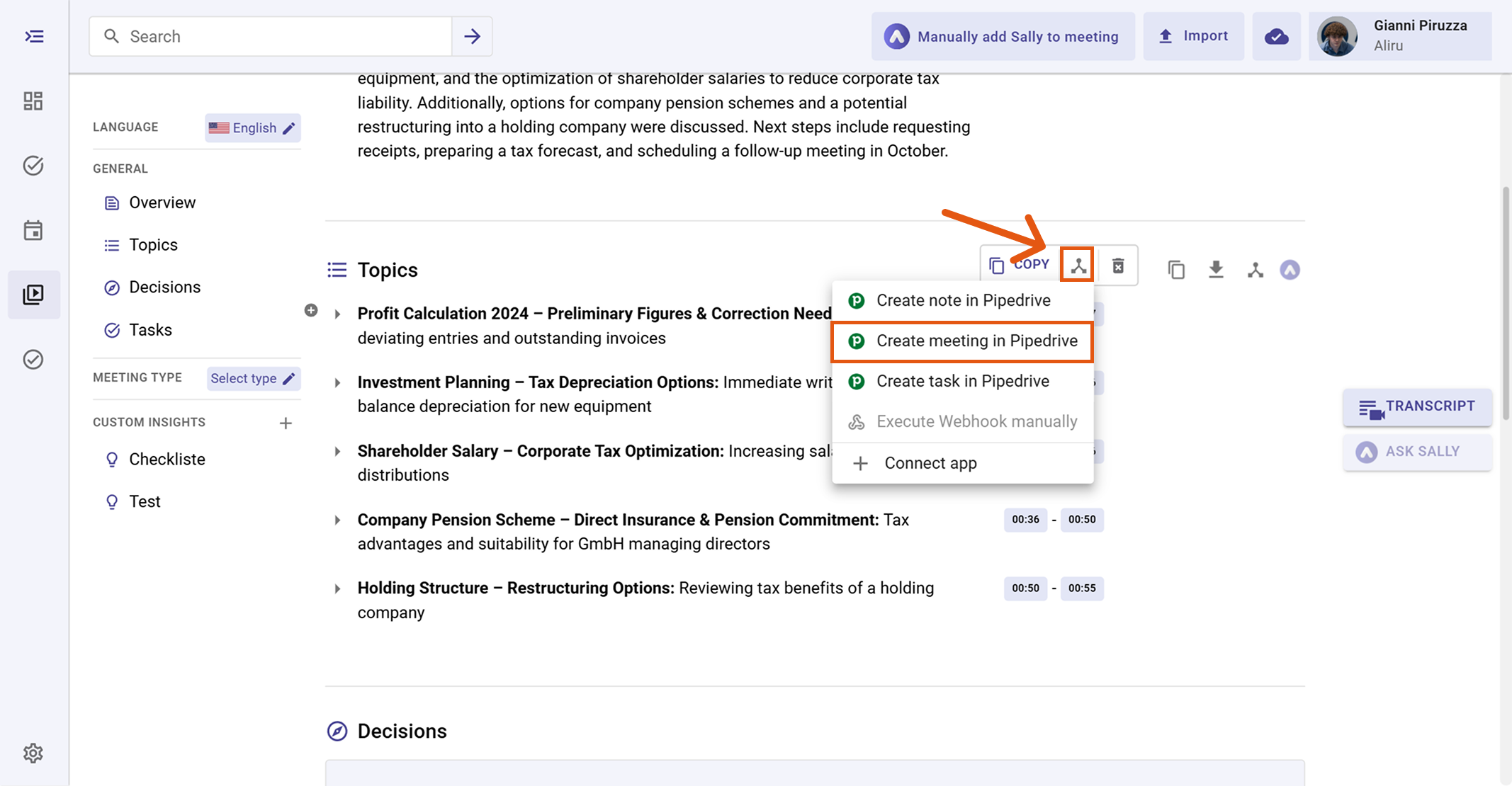Click the Gianni Piruzza profile avatar
The image size is (1512, 786).
(1337, 36)
